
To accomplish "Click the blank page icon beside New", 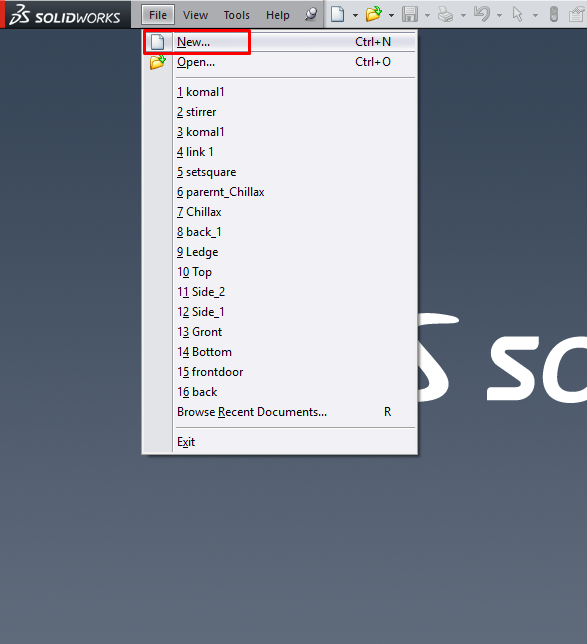I will (x=157, y=42).
